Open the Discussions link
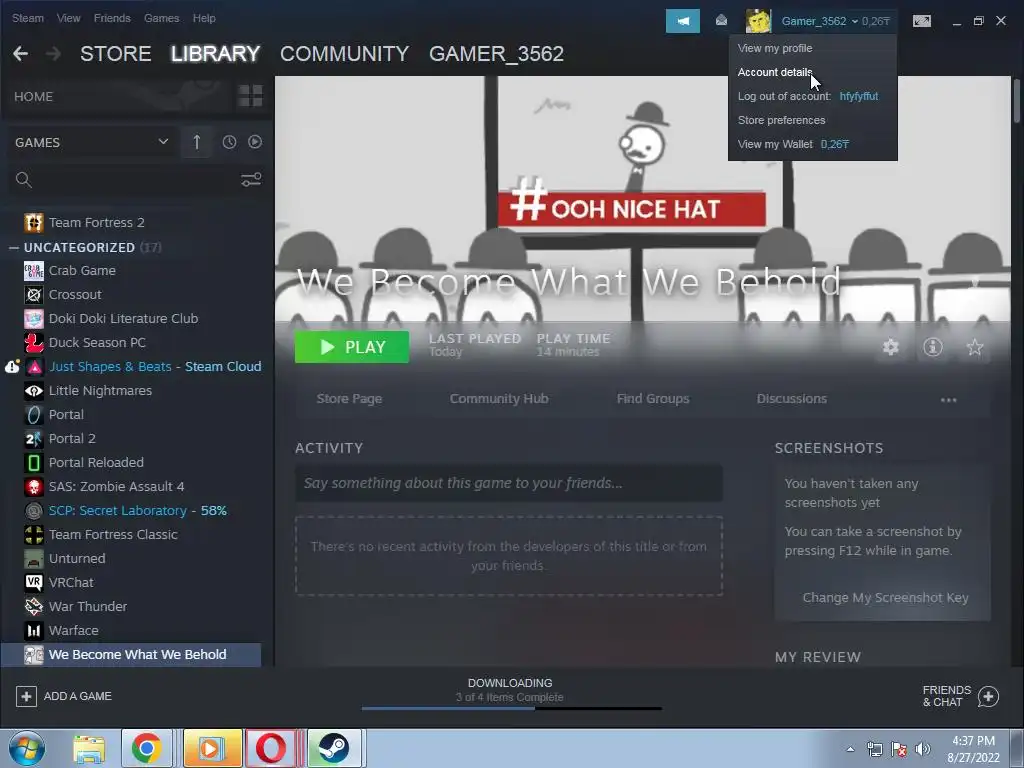 (792, 398)
